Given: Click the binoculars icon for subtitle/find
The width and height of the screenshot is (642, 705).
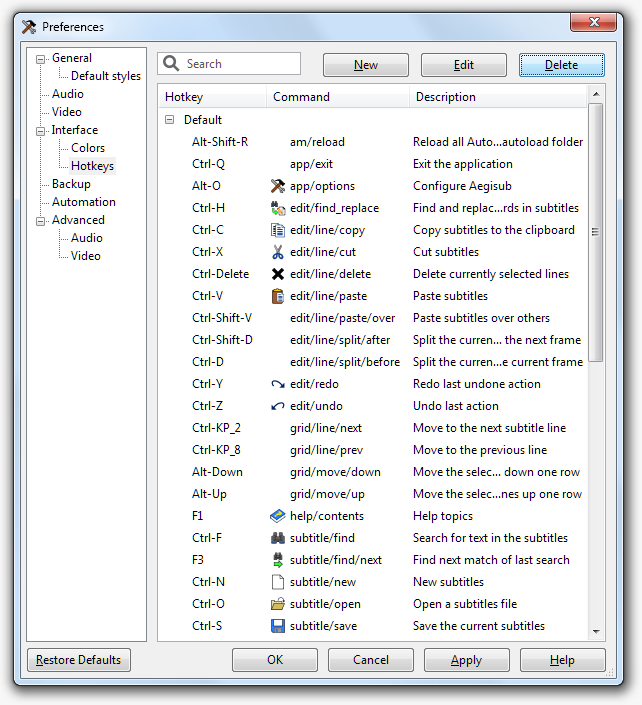Looking at the screenshot, I should point(278,538).
